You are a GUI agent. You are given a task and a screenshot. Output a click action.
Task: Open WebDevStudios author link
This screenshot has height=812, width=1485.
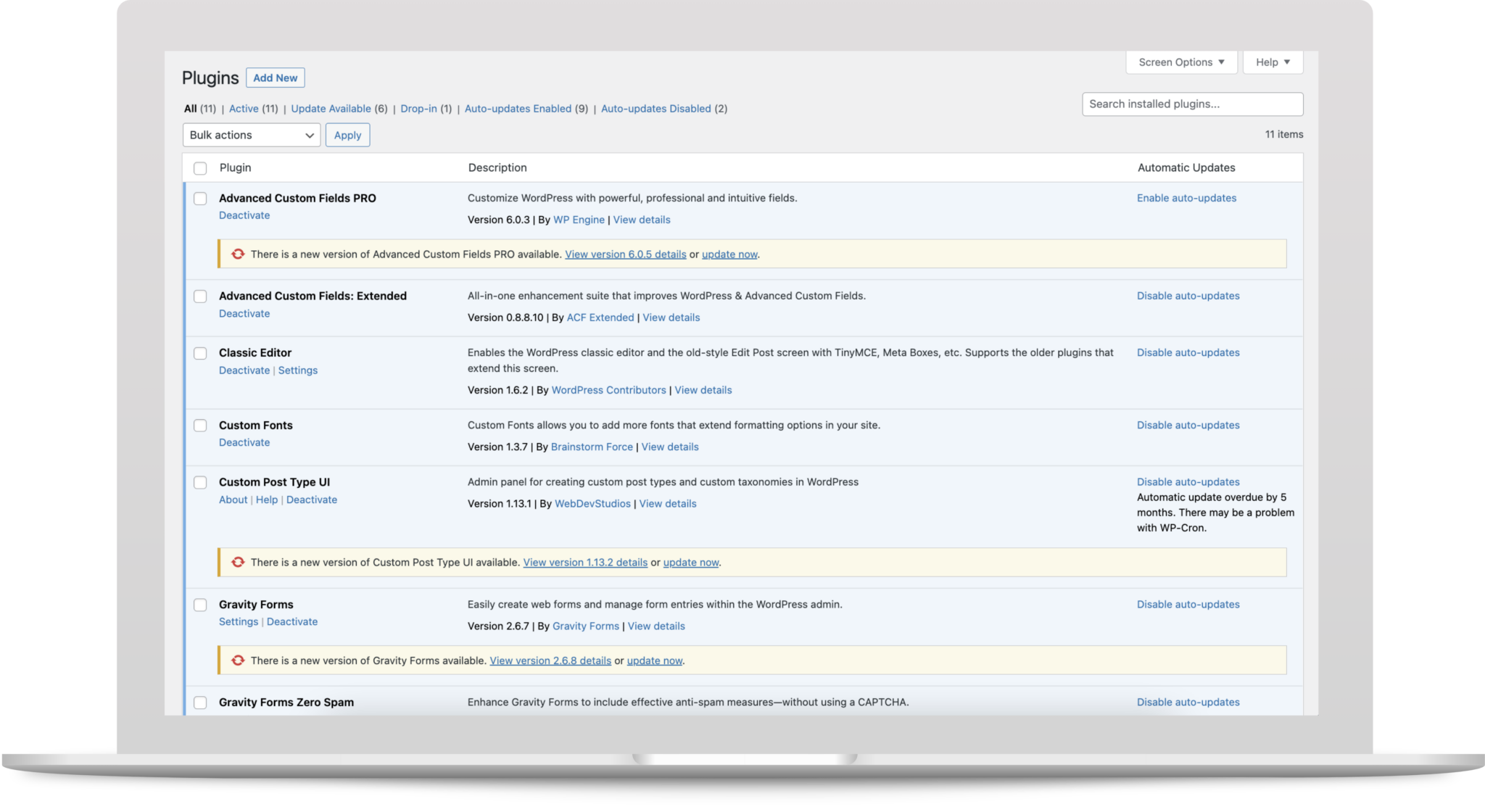(592, 503)
